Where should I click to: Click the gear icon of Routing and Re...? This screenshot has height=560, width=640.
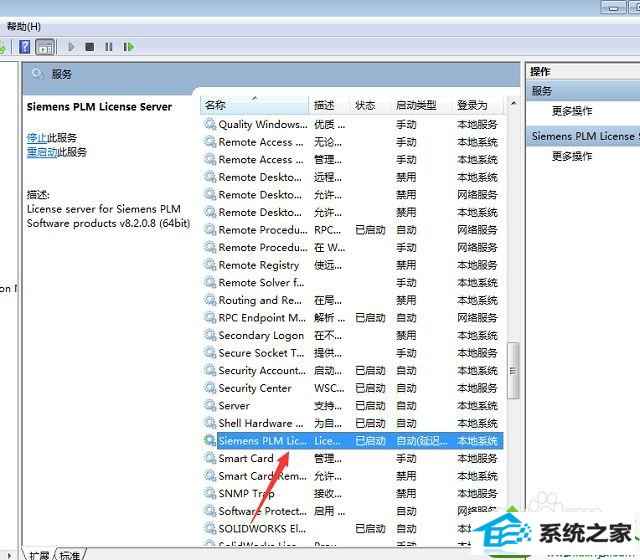210,300
